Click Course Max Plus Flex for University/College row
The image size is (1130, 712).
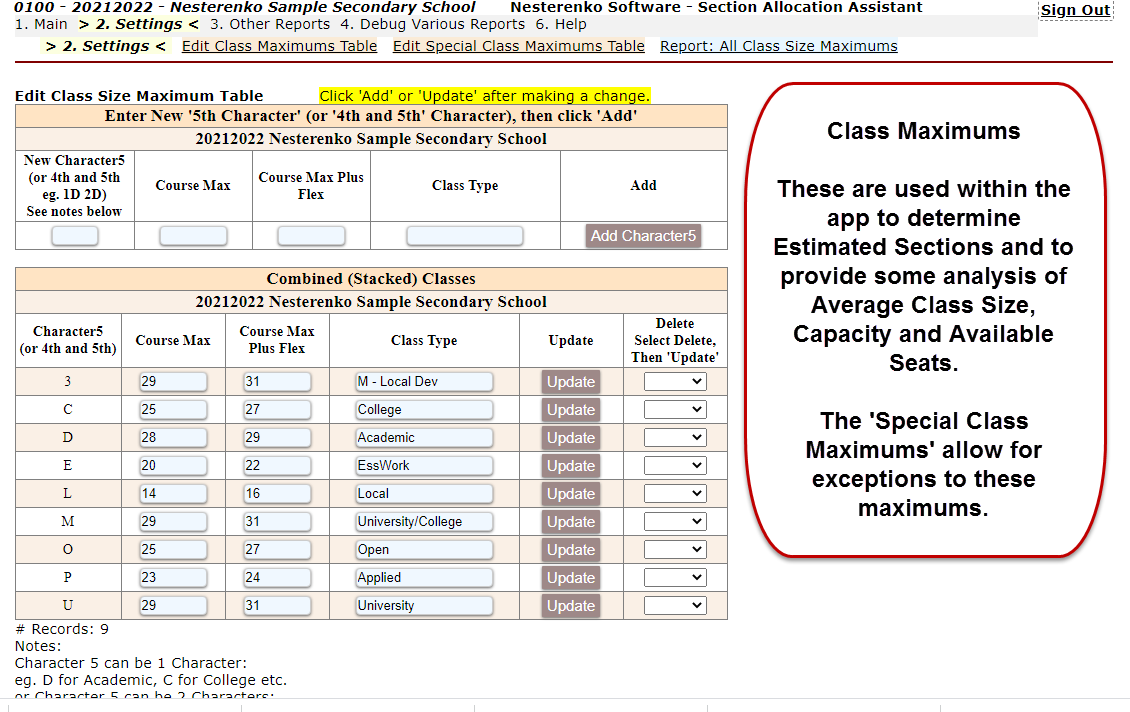pos(277,522)
